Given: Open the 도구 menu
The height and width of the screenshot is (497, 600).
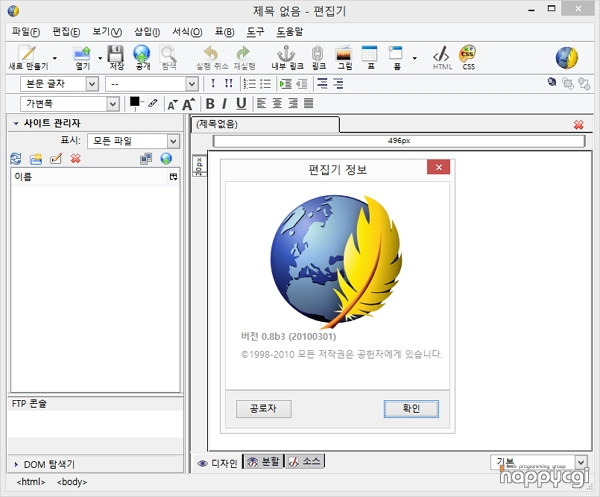Looking at the screenshot, I should click(255, 32).
